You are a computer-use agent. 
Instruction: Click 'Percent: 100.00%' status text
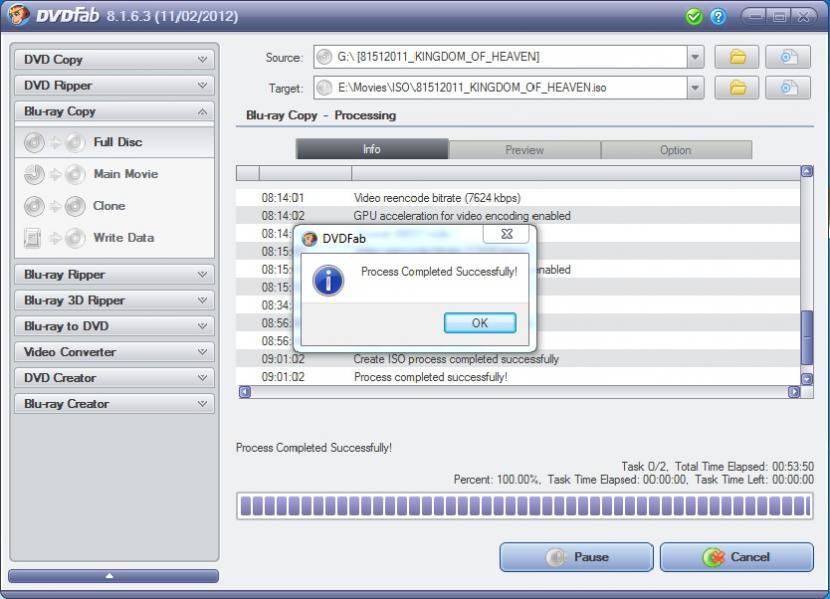point(497,480)
